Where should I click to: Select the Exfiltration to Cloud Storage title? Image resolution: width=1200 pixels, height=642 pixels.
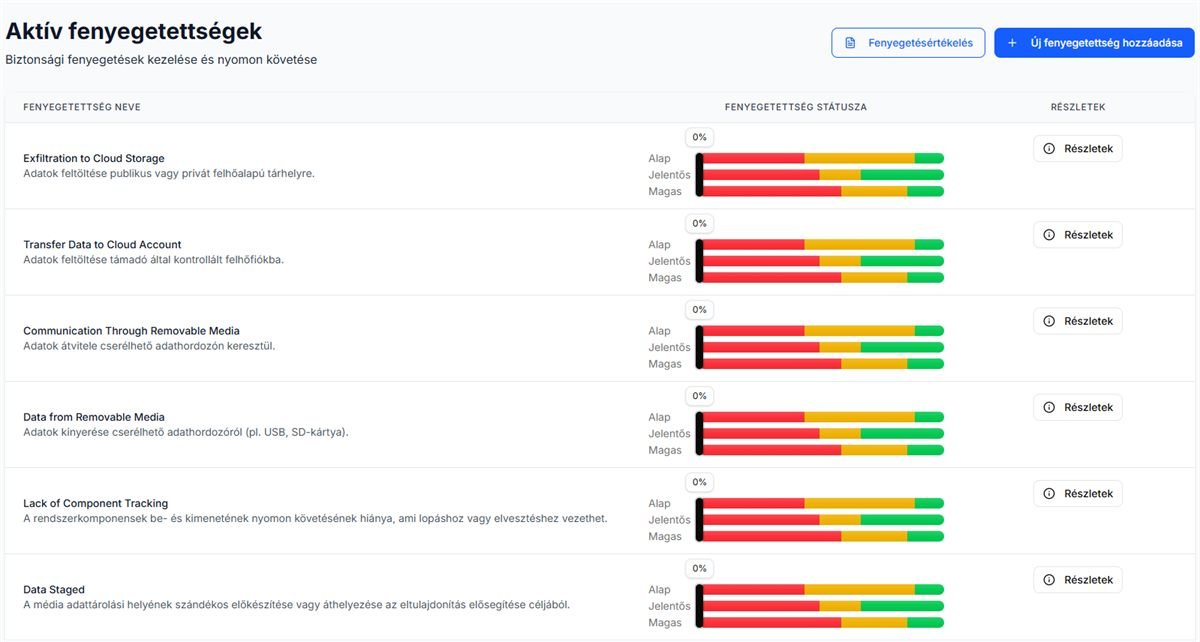coord(94,158)
